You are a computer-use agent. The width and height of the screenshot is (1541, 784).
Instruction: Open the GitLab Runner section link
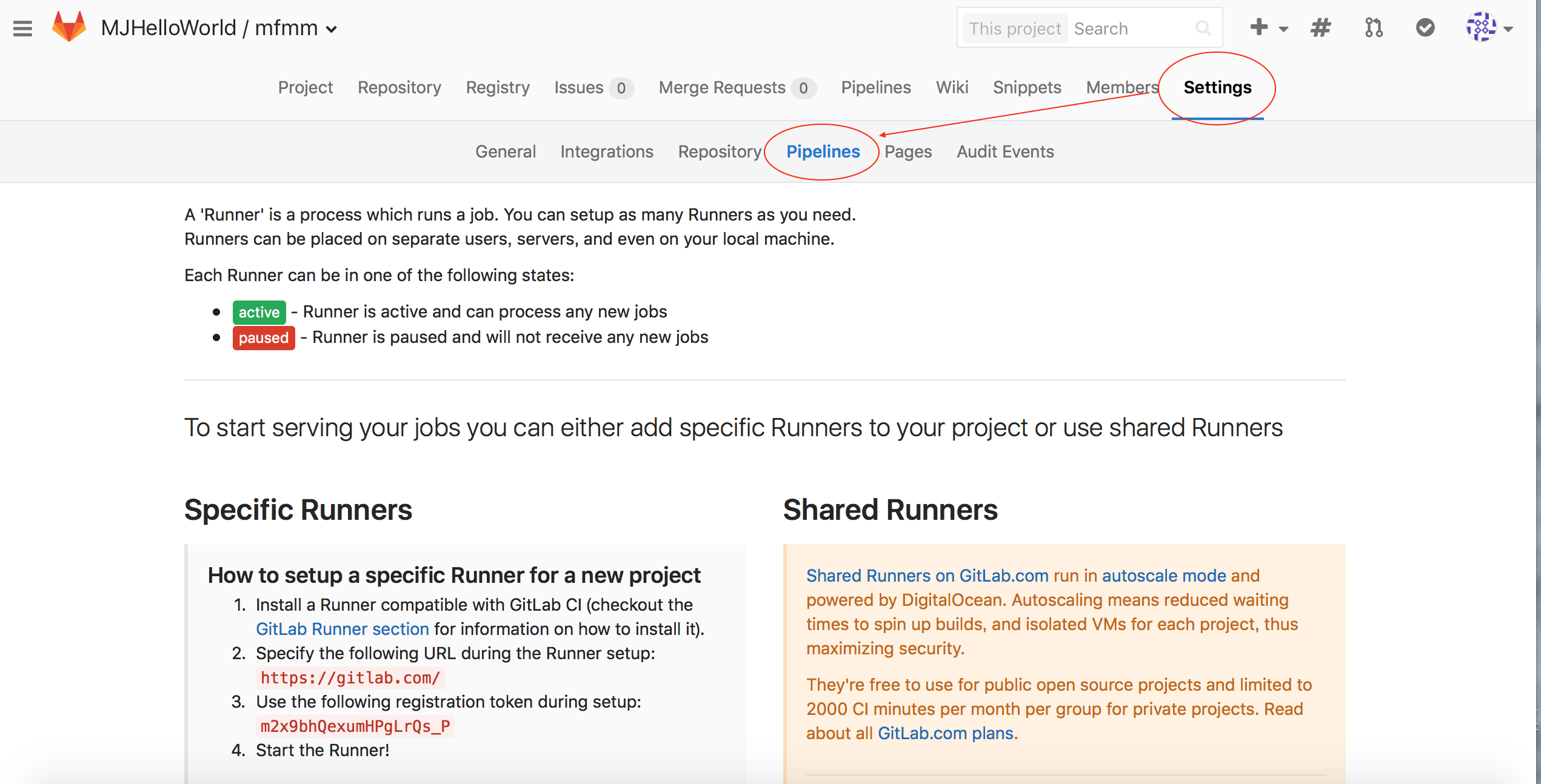[x=343, y=629]
